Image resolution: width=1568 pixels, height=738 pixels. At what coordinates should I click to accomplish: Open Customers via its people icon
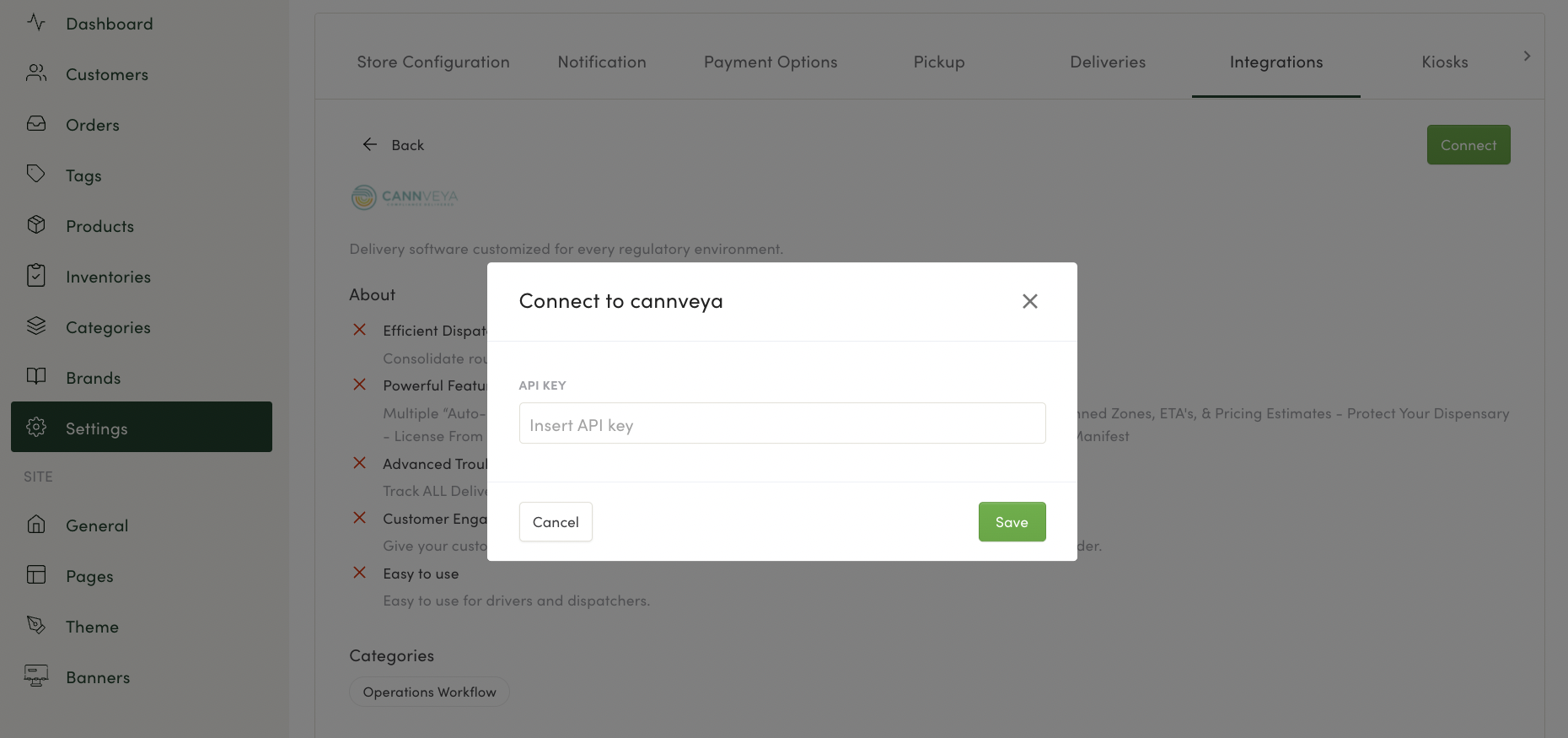tap(35, 73)
